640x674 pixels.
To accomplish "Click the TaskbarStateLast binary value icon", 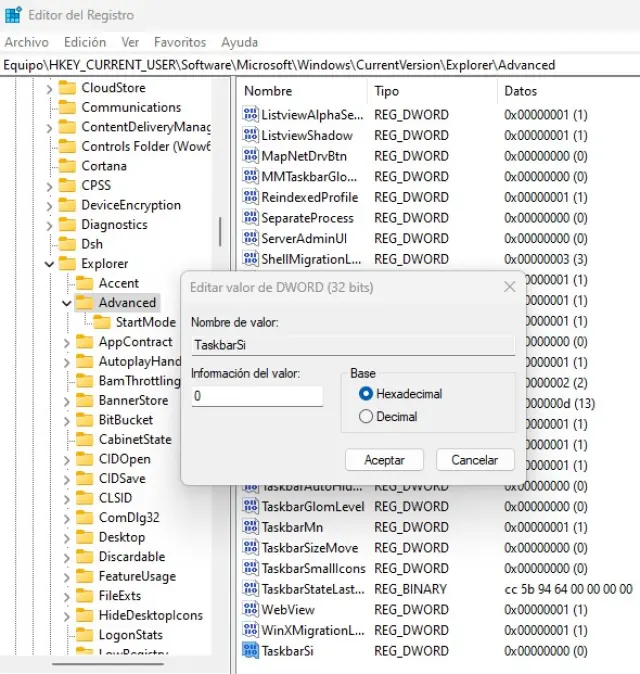I will tap(250, 589).
